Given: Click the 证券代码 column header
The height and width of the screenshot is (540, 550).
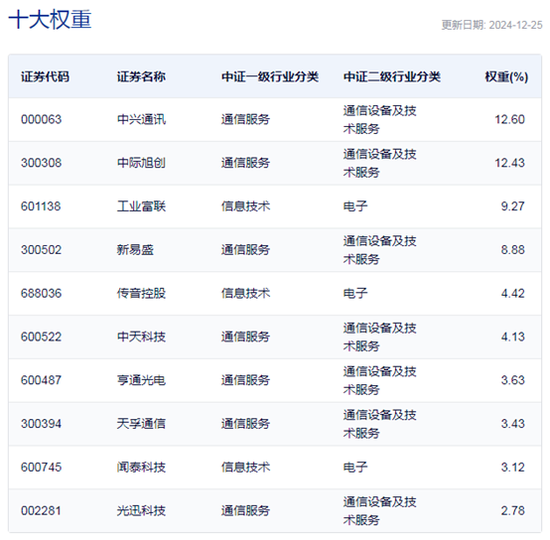Looking at the screenshot, I should (x=45, y=76).
